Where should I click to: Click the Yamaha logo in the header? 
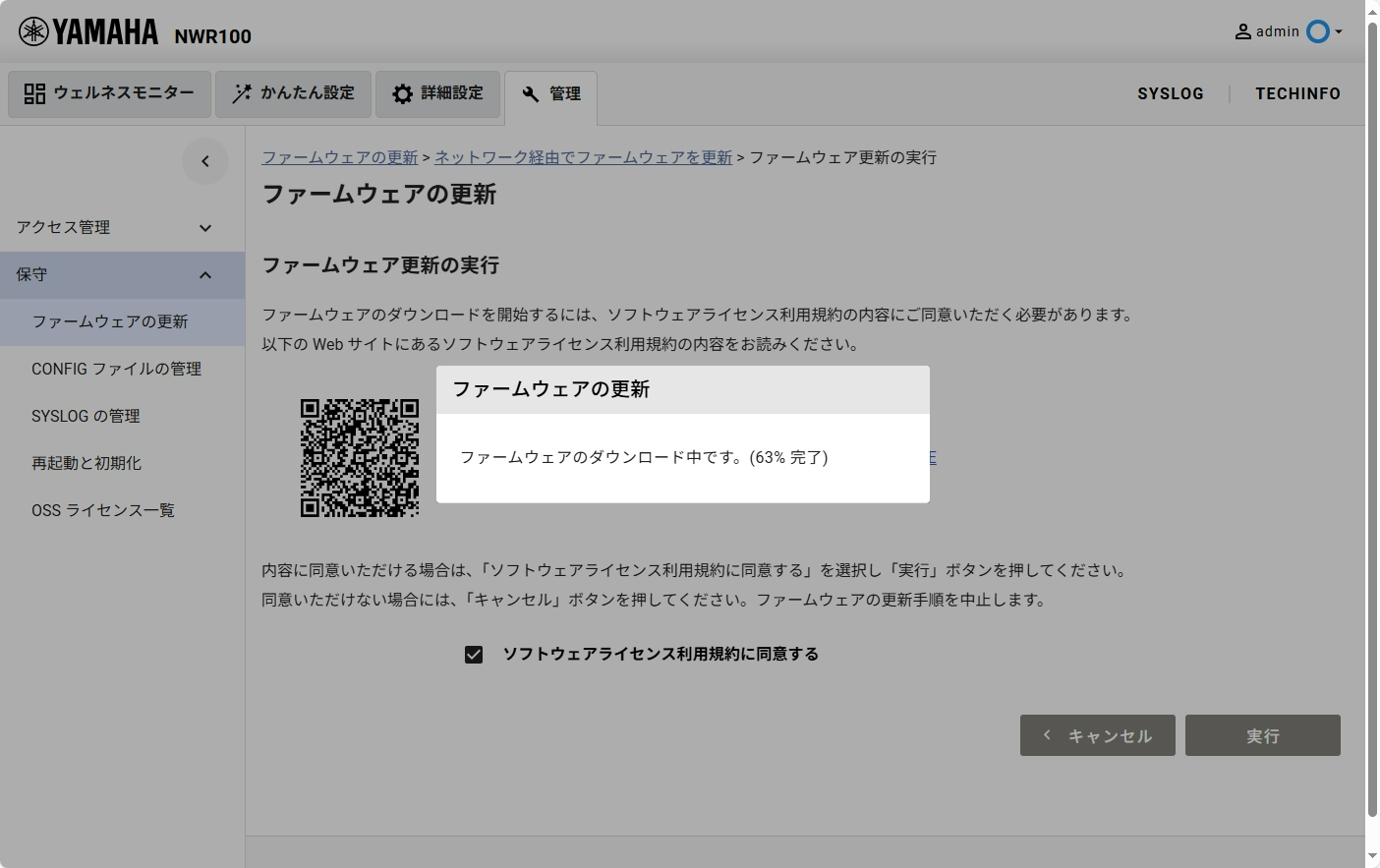coord(88,32)
